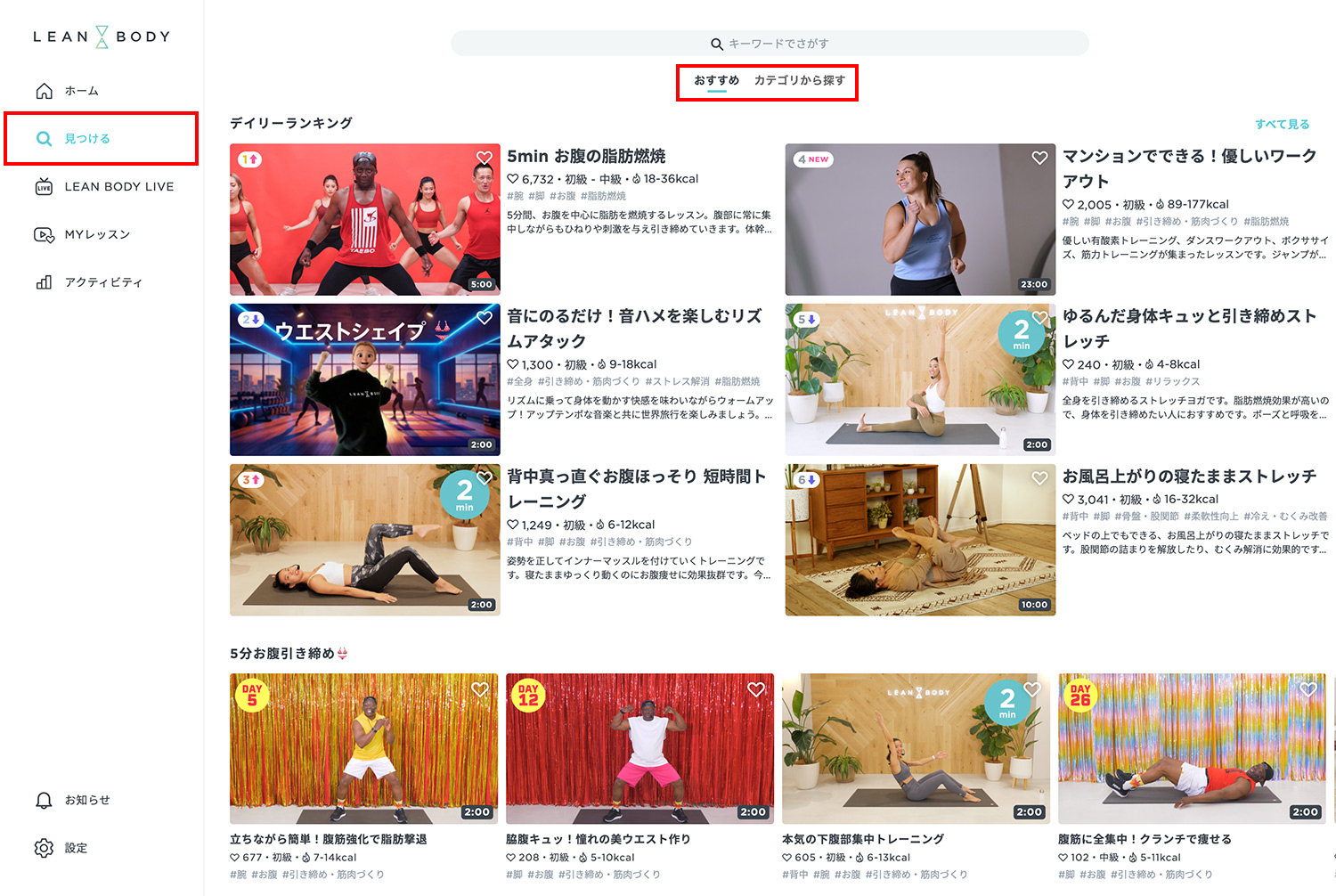Favorite the マンションでできる workout video
1336x896 pixels.
point(1039,158)
